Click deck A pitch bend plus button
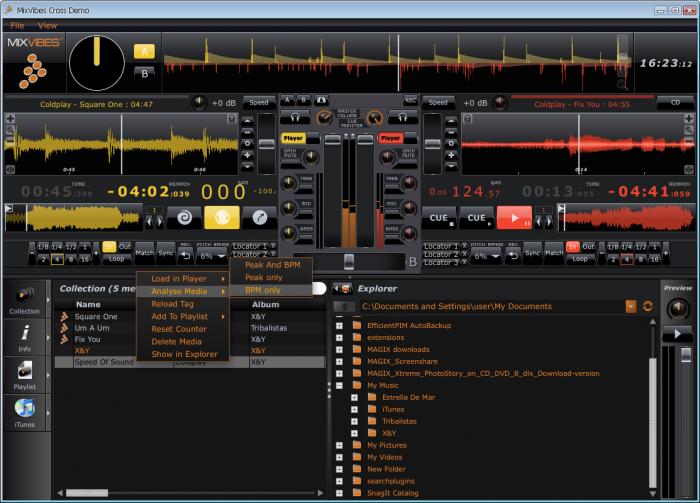 tap(247, 155)
